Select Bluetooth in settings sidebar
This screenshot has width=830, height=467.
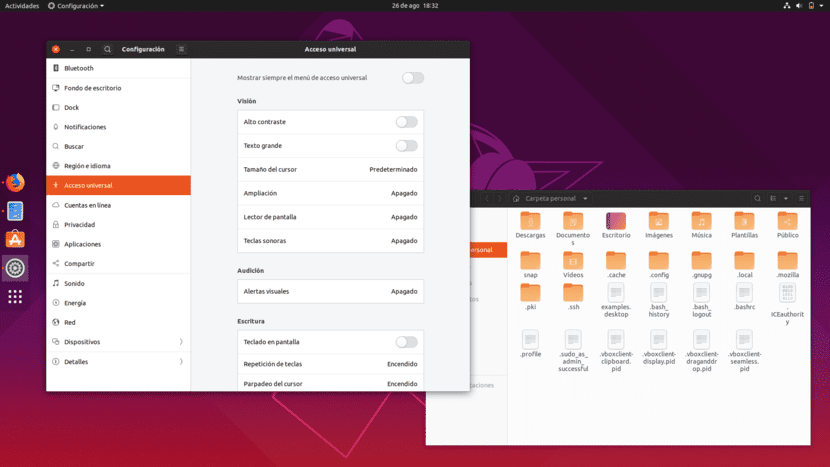pos(118,68)
